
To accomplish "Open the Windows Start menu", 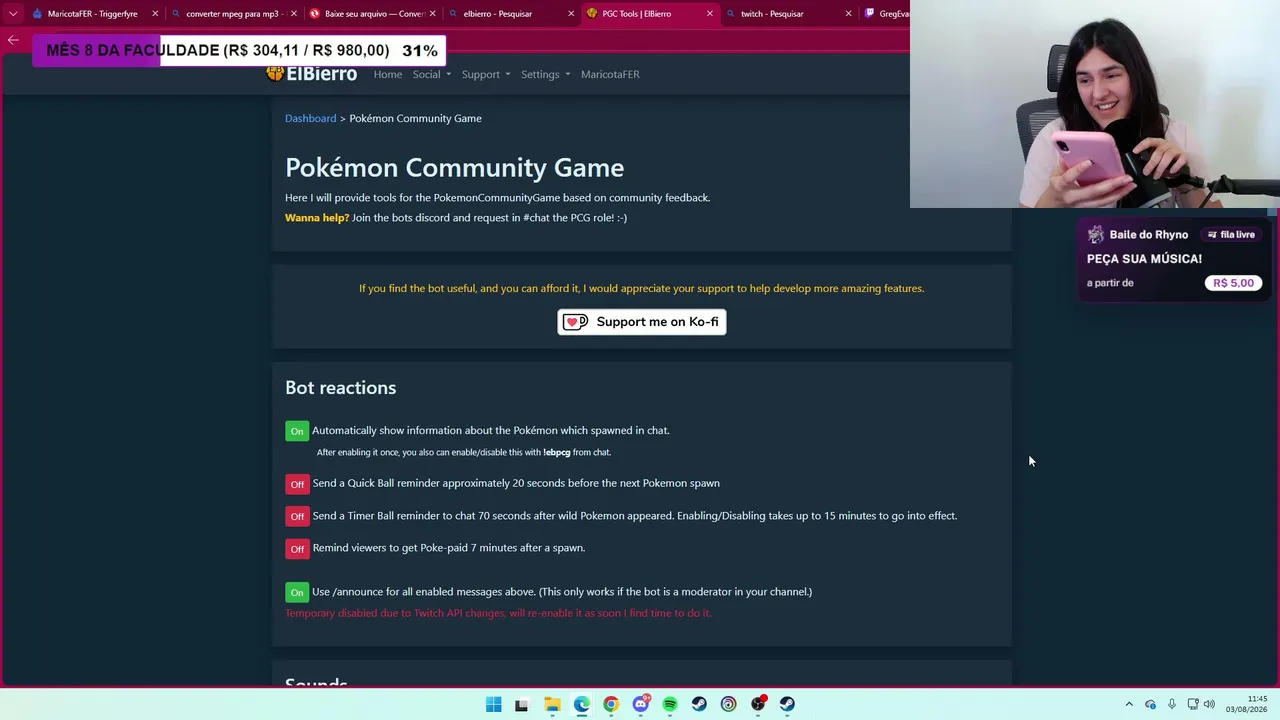I will pyautogui.click(x=493, y=704).
